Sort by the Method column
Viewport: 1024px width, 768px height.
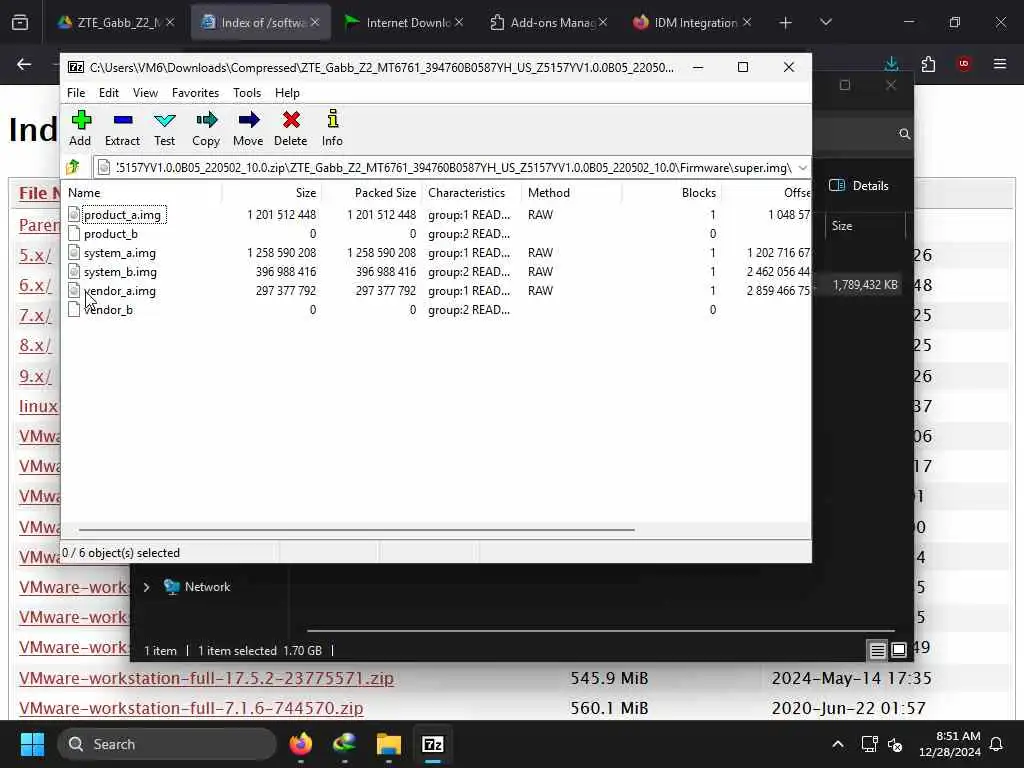570,193
